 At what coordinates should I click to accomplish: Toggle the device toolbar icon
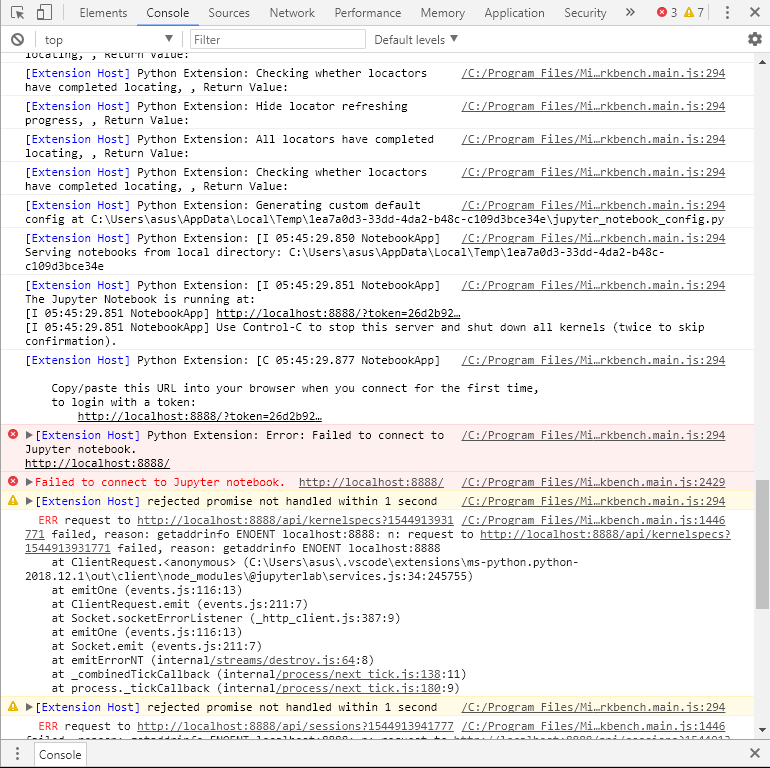(x=45, y=12)
